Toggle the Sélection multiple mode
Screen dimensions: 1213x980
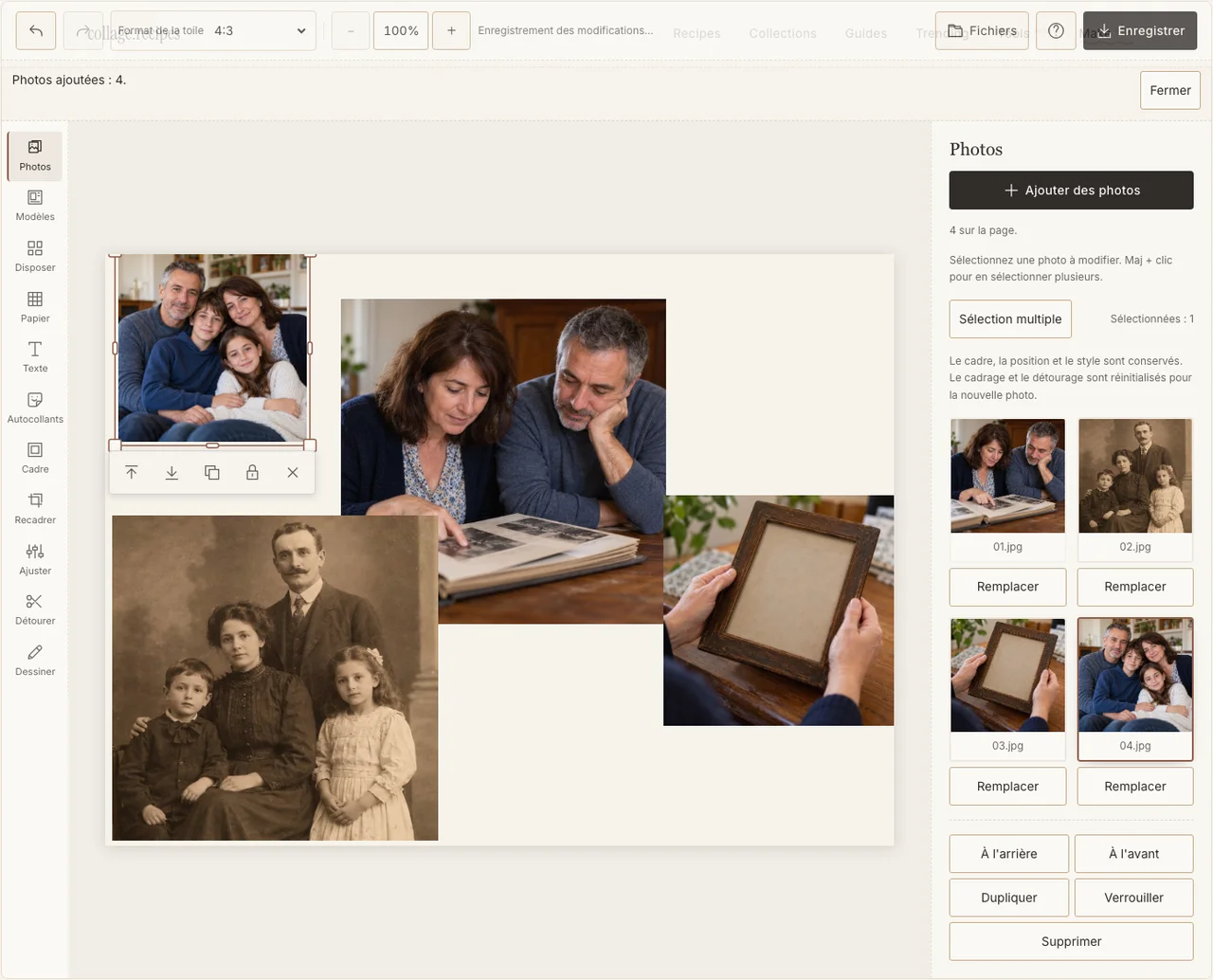point(1010,319)
